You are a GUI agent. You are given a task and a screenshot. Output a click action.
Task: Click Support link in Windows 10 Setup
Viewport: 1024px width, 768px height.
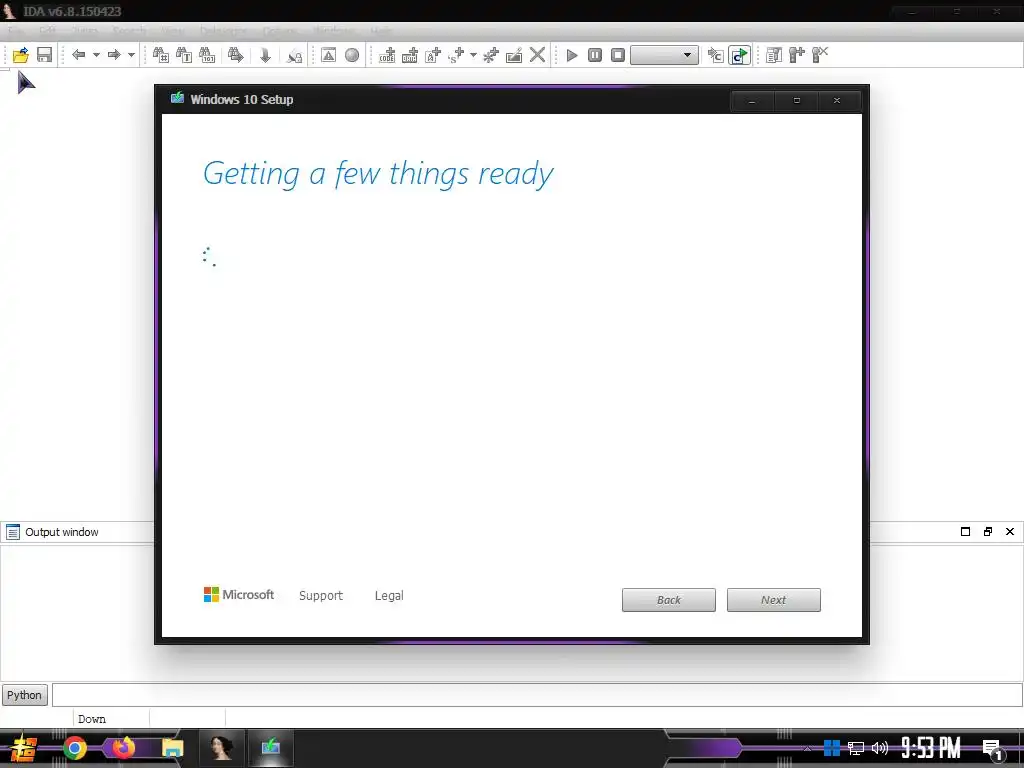[321, 596]
